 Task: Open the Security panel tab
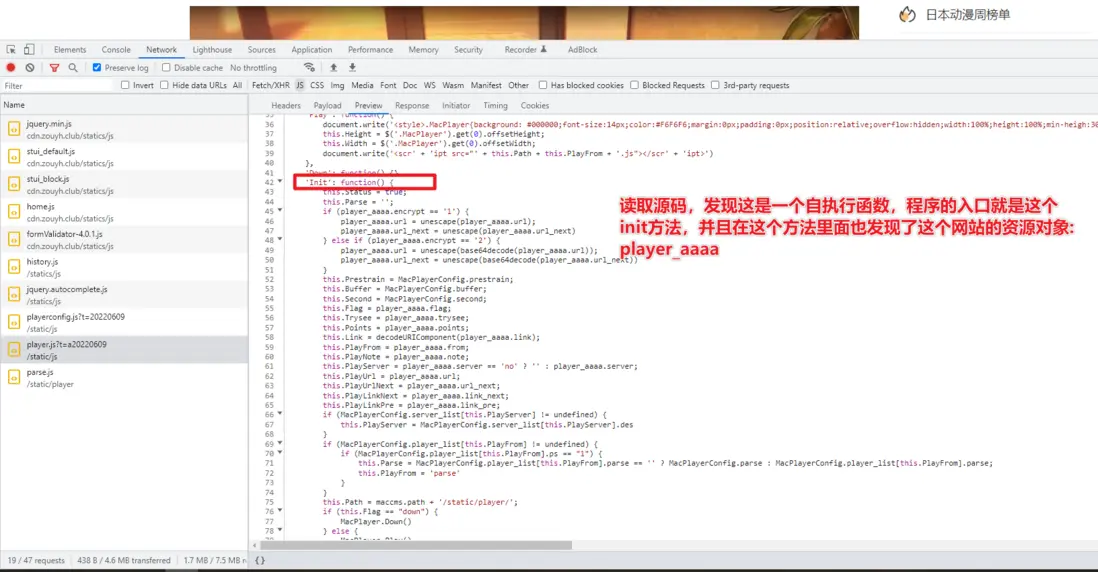(468, 50)
